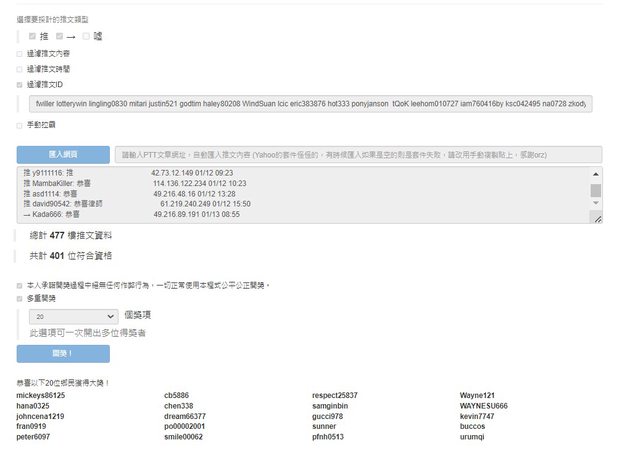
Task: Toggle the 推 push-type checkbox
Action: pos(32,36)
